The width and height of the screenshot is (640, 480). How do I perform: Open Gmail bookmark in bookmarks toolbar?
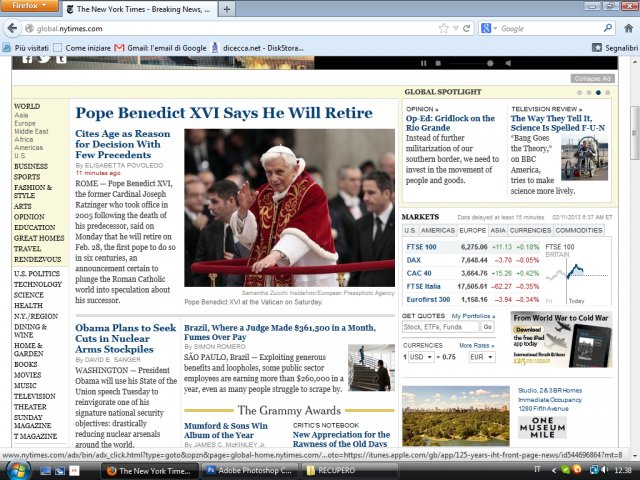click(160, 48)
